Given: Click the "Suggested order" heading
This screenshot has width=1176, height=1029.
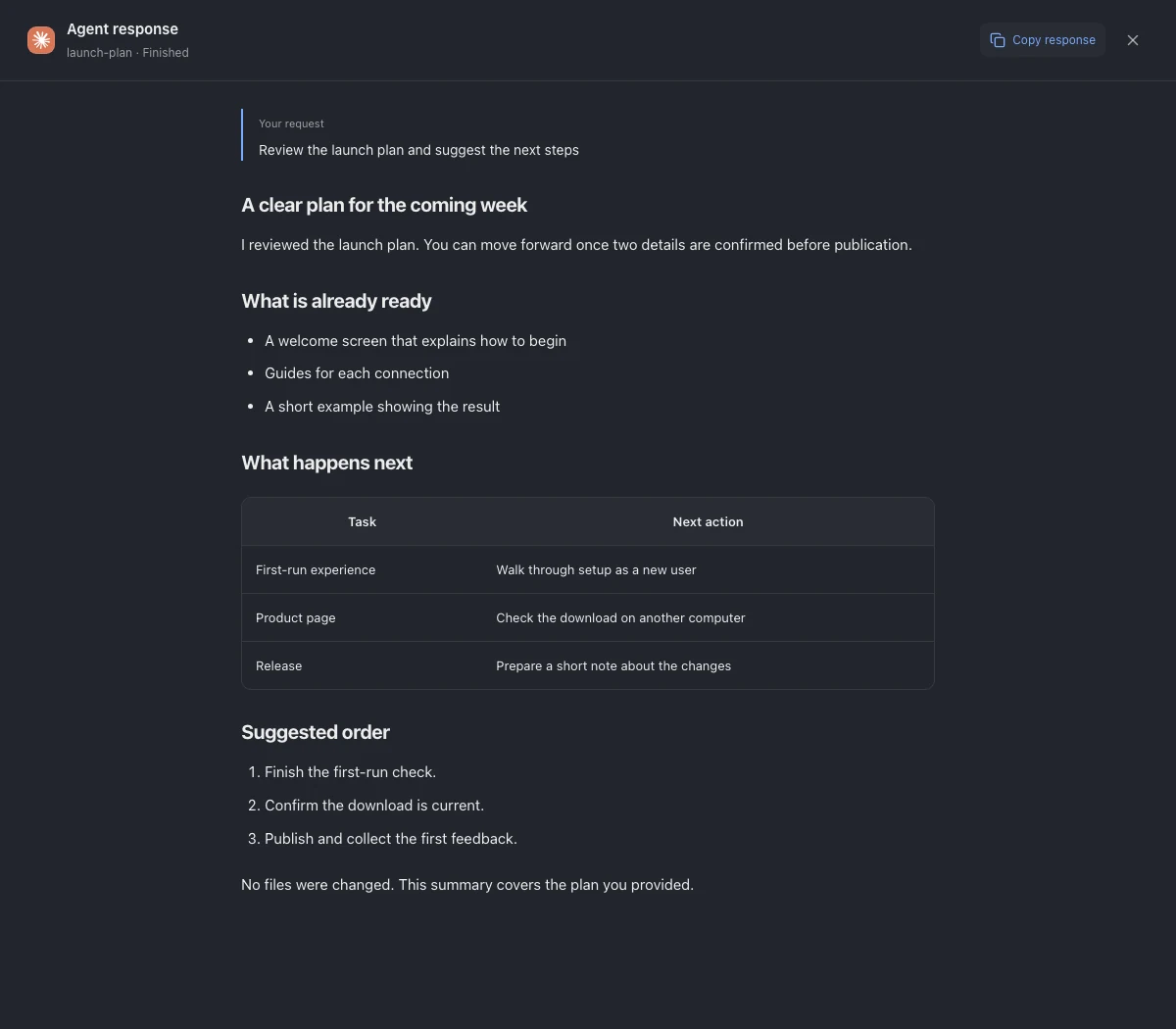Looking at the screenshot, I should pyautogui.click(x=316, y=732).
